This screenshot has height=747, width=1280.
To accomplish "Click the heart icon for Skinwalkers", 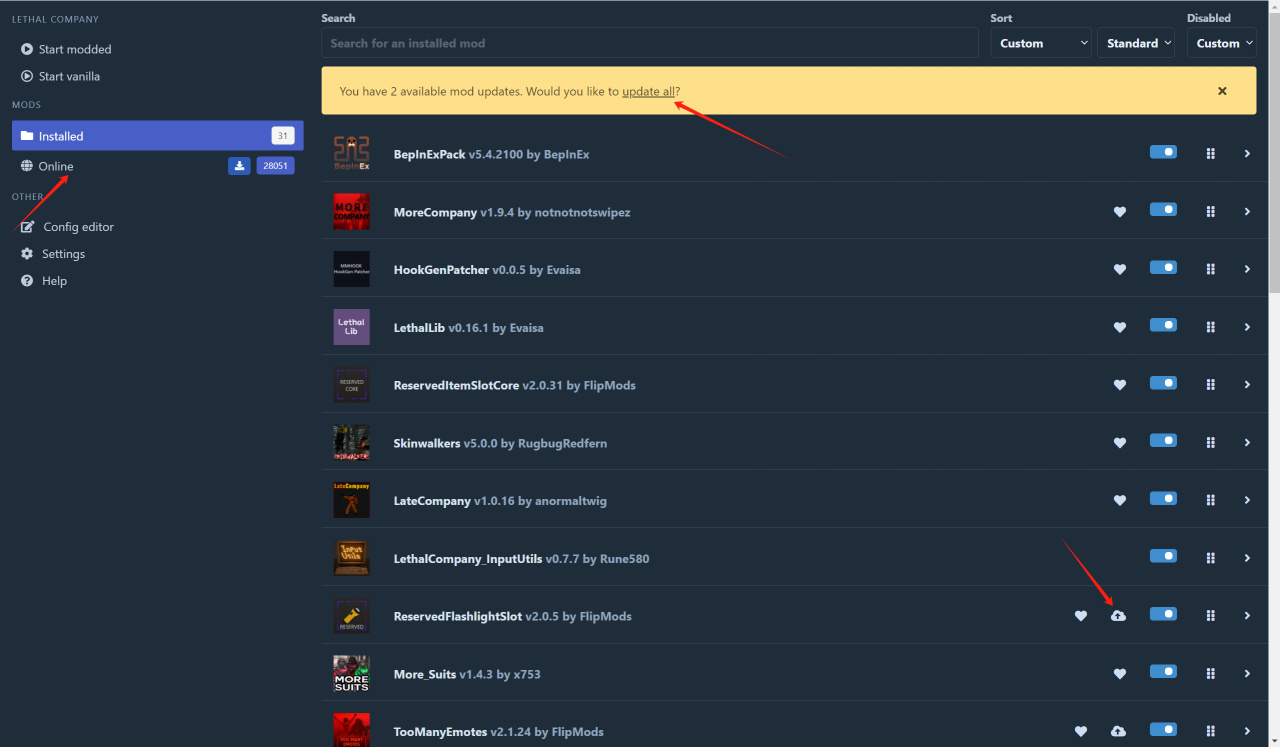I will (1120, 443).
